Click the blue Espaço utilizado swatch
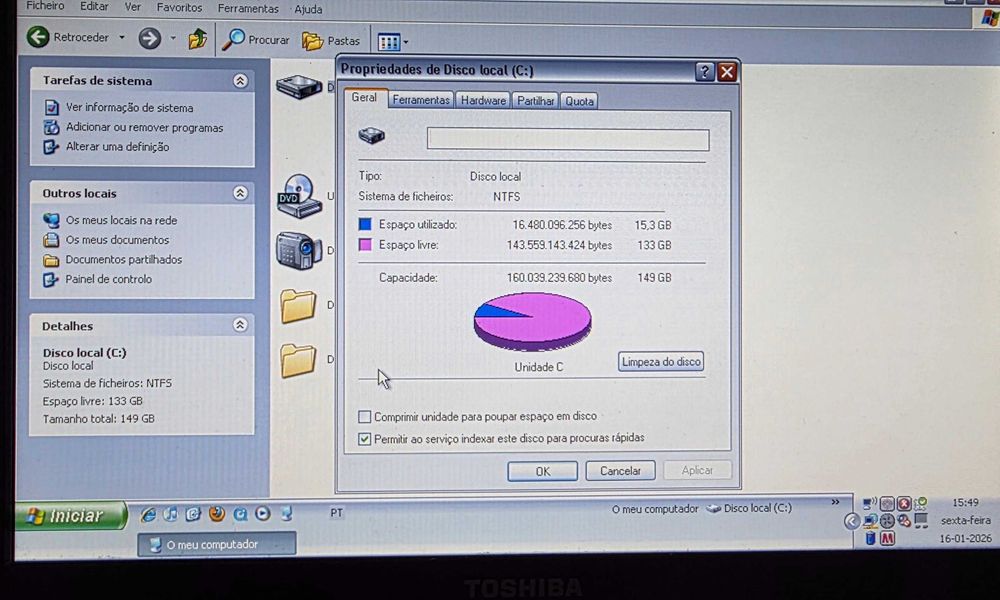Image resolution: width=1000 pixels, height=600 pixels. [x=365, y=224]
